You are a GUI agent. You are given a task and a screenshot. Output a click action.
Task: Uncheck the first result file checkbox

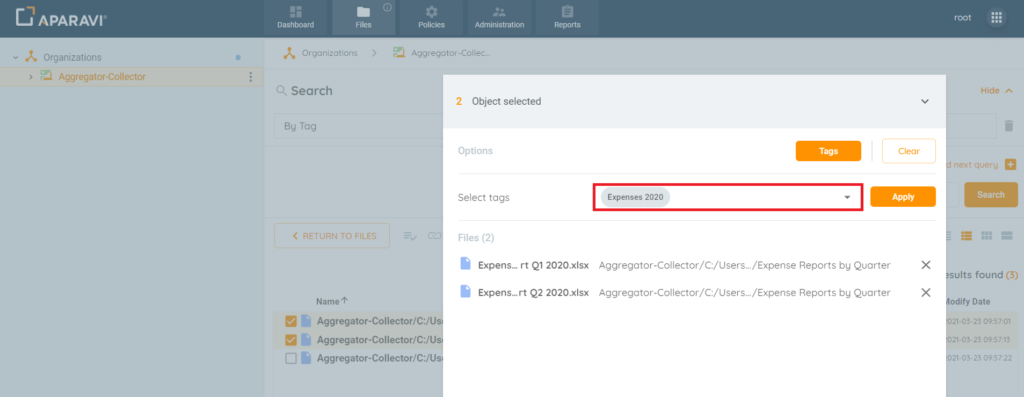[x=291, y=321]
